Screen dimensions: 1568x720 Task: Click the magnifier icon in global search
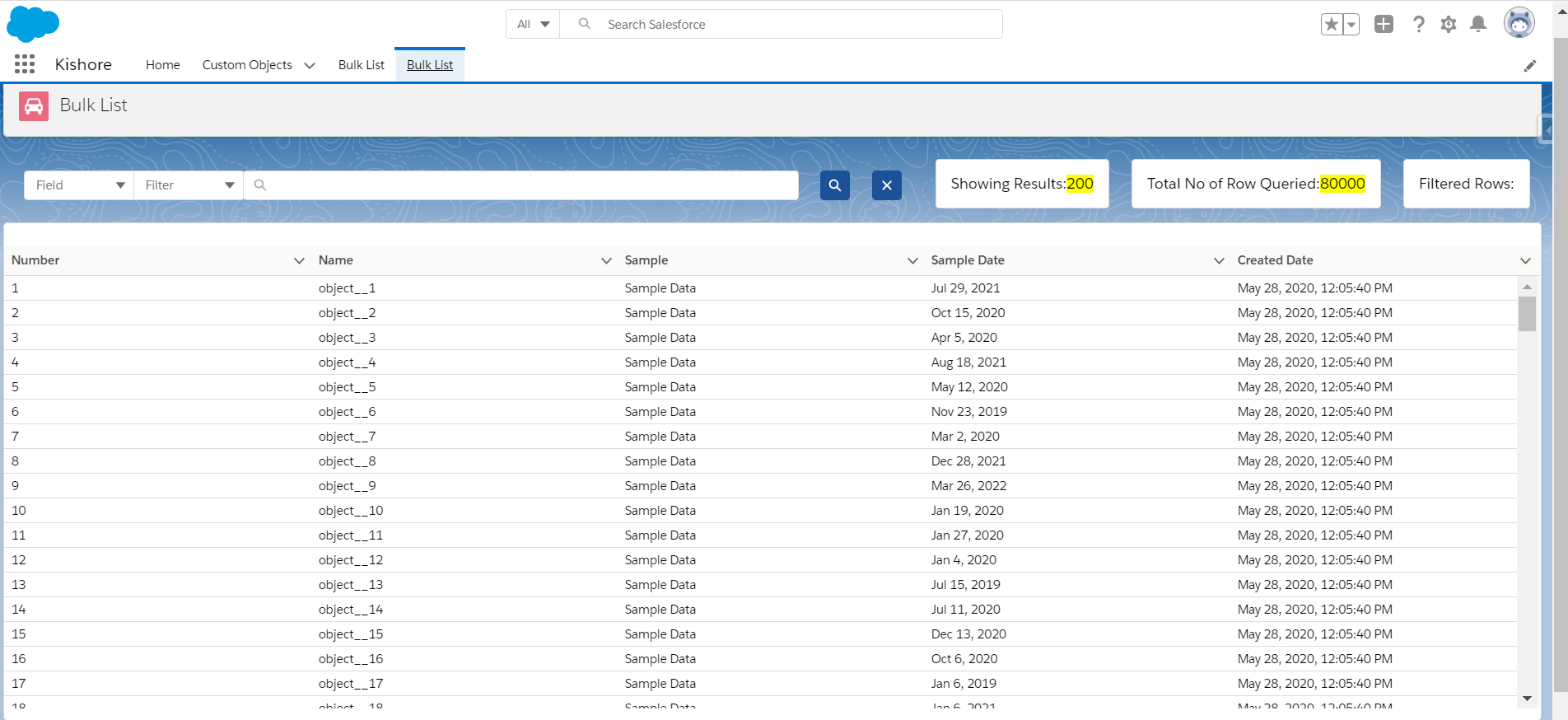pos(585,24)
